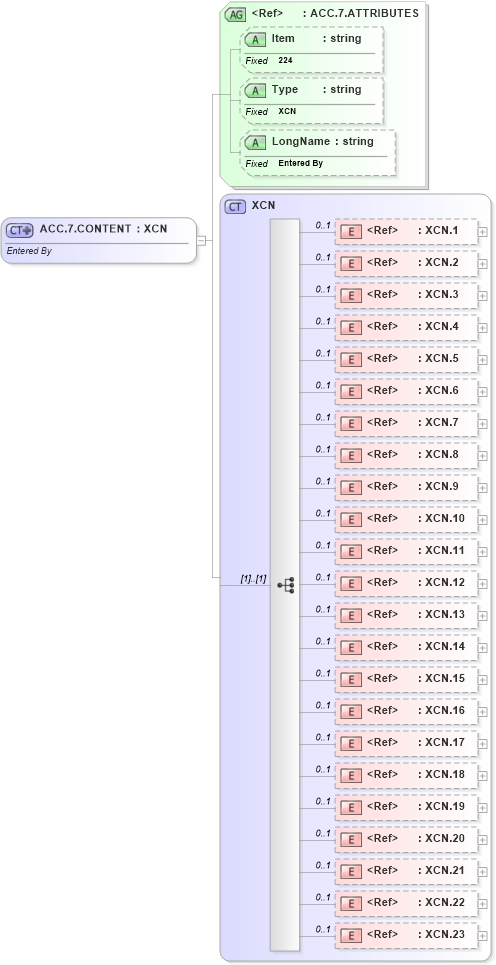Expand the XCN.6 element
This screenshot has height=965, width=496.
(x=482, y=392)
